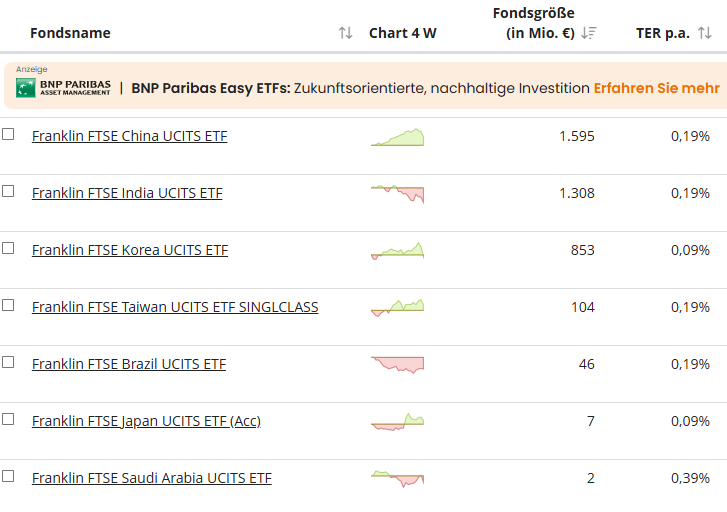Screen dimensions: 727x512
Task: Open the Franklin FTSE India 4-week chart
Action: click(x=397, y=194)
